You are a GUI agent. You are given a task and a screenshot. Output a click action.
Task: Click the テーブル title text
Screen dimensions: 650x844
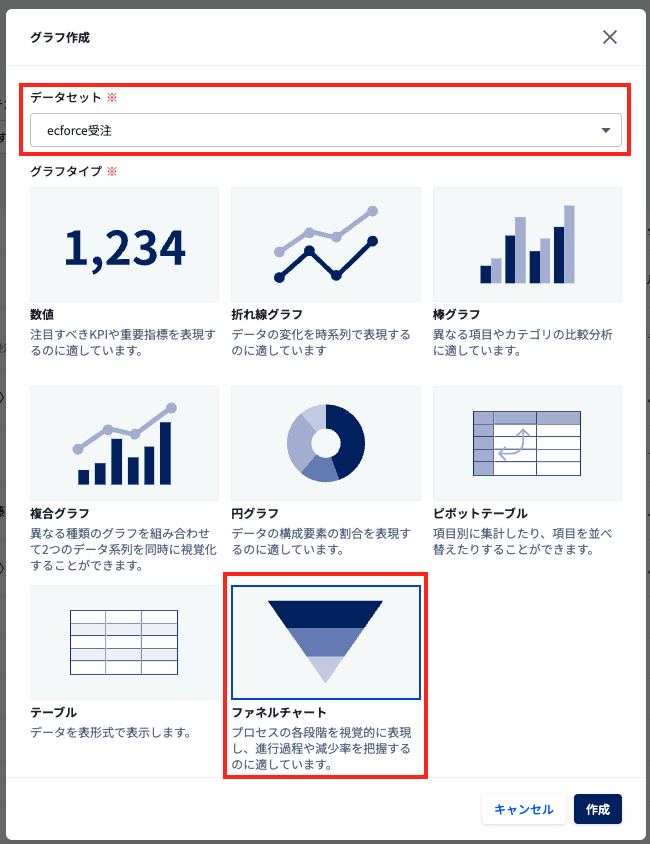[x=53, y=713]
